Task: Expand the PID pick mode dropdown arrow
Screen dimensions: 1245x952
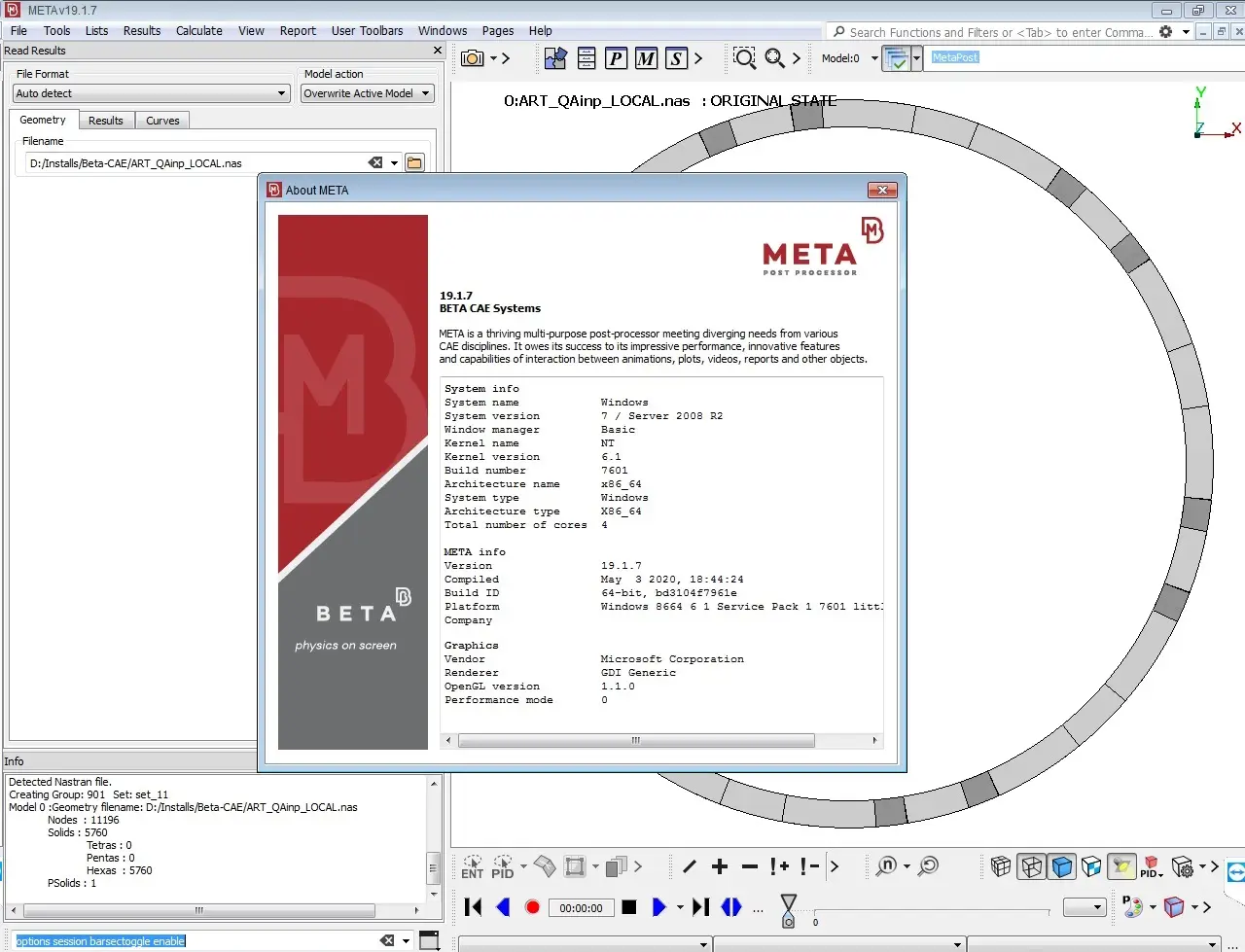Action: (x=523, y=865)
